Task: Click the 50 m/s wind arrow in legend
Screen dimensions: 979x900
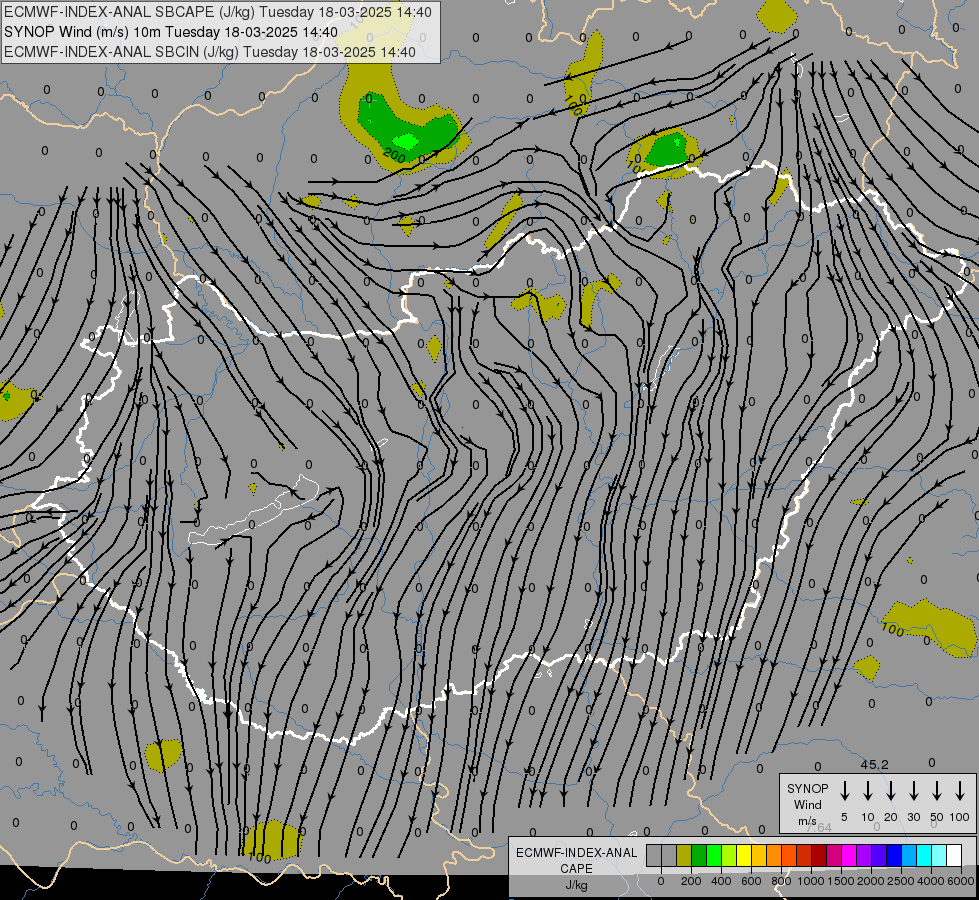Action: click(x=937, y=791)
